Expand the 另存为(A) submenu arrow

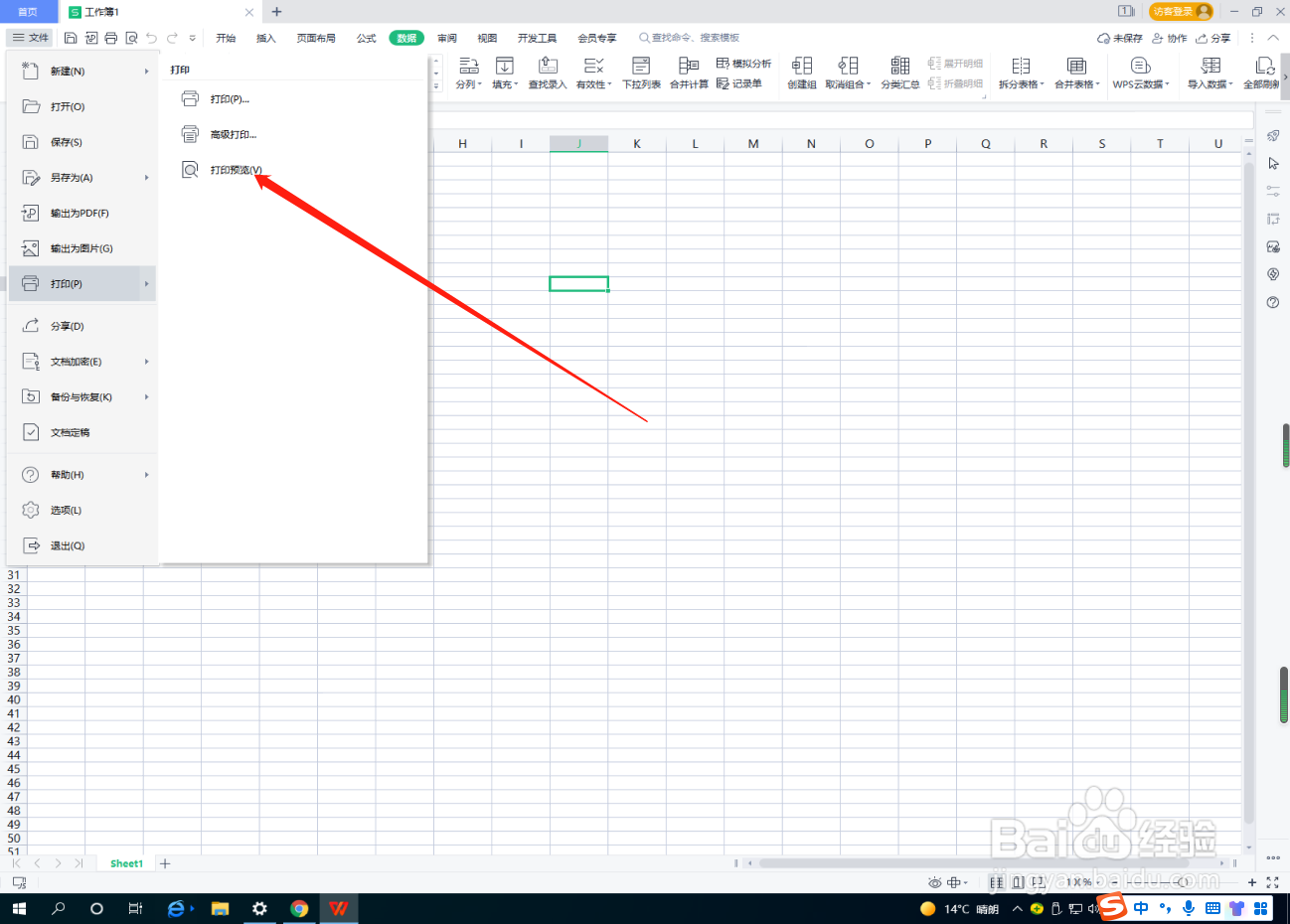(146, 178)
